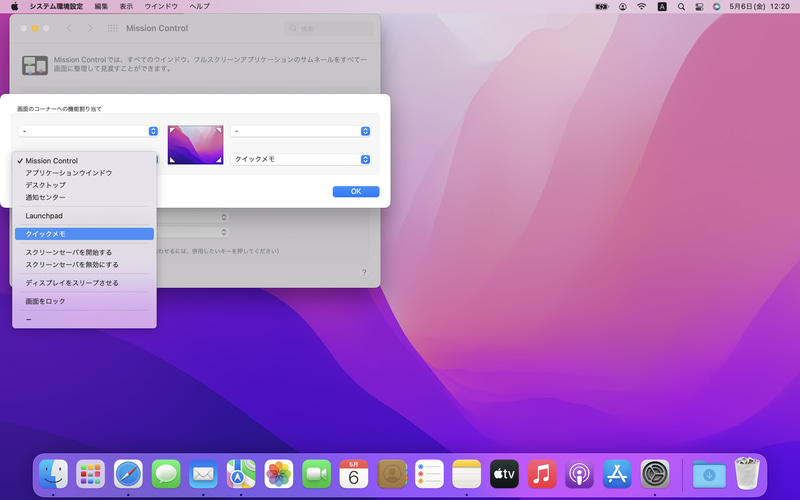Open Trash in the Dock
This screenshot has width=800, height=500.
(747, 473)
